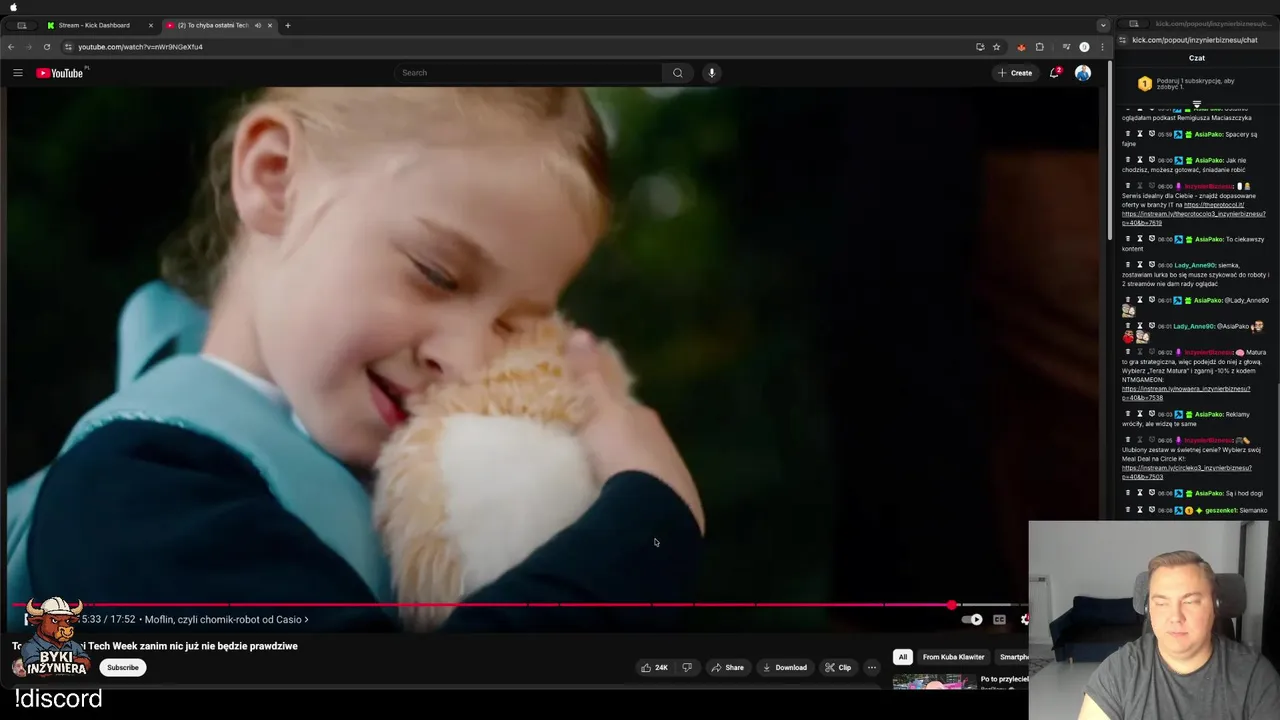Select 'From Kuba Klawiter' filter chip
The width and height of the screenshot is (1280, 720).
(953, 657)
